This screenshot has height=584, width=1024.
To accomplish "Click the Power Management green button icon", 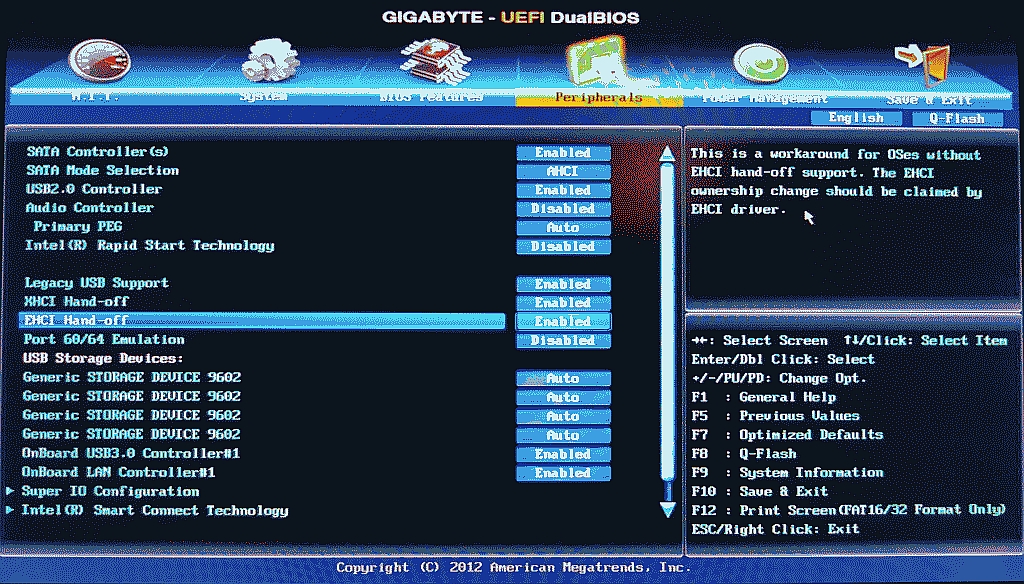I will (760, 63).
